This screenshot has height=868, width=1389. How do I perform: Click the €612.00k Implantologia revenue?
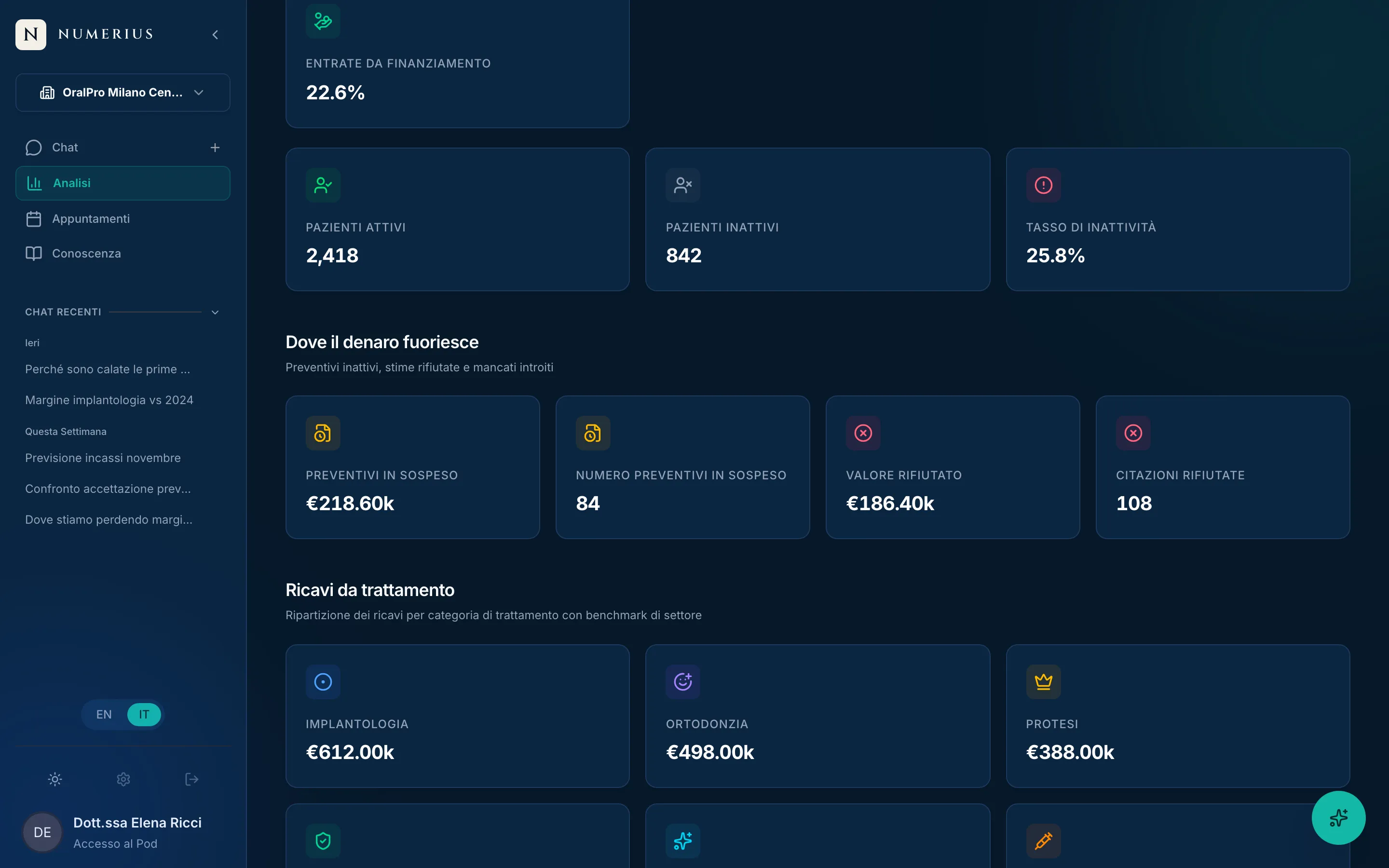(350, 752)
